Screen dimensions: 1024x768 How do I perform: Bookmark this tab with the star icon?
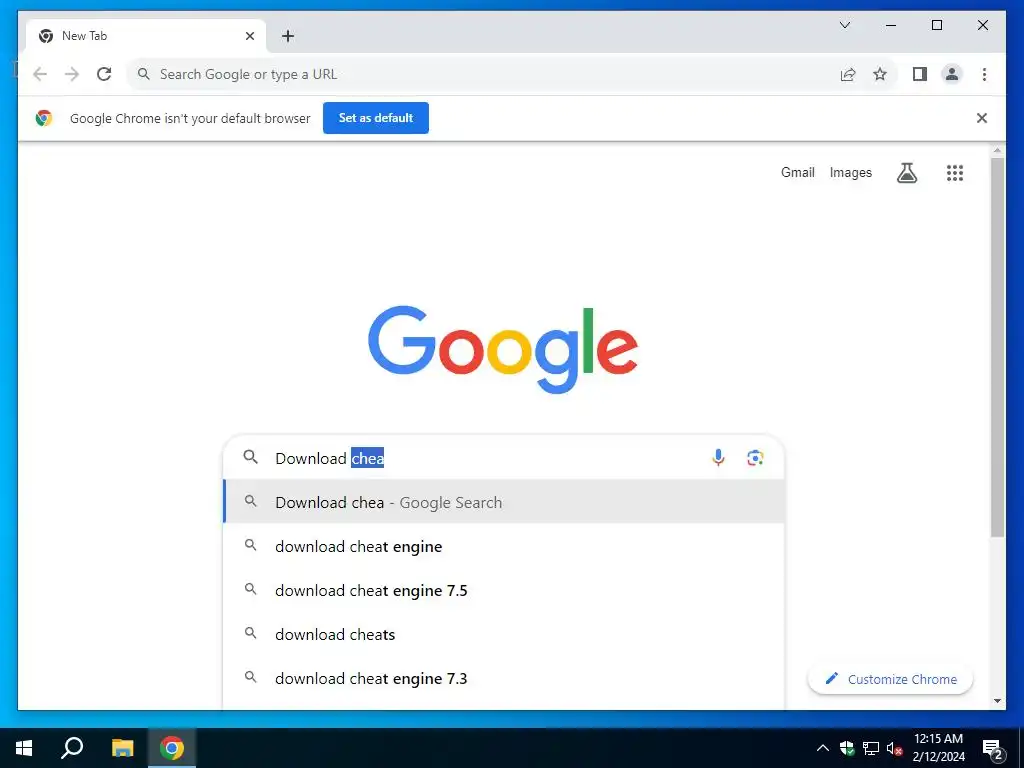(x=880, y=74)
